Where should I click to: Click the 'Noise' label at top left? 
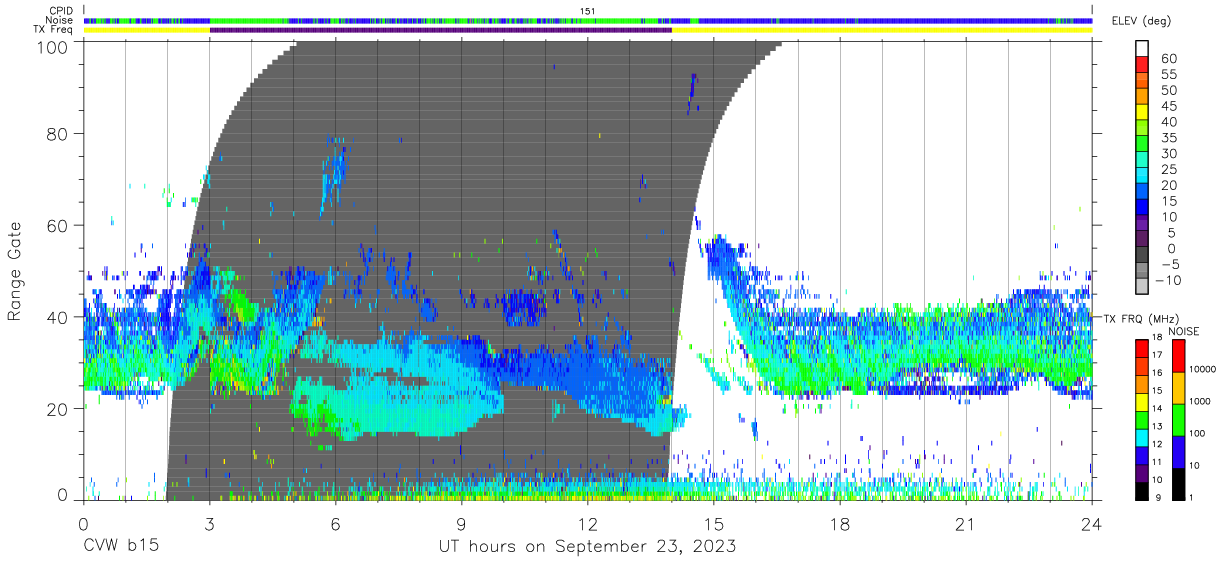[59, 20]
